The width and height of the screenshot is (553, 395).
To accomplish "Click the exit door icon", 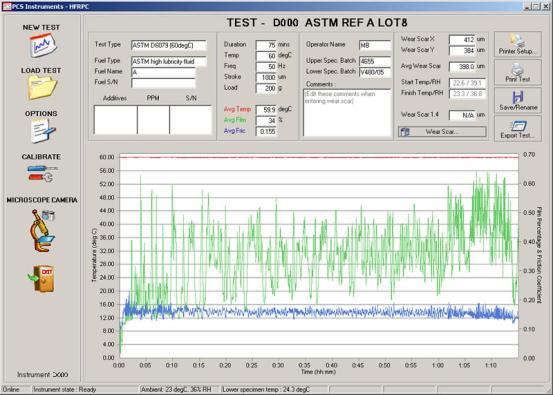I will point(41,279).
